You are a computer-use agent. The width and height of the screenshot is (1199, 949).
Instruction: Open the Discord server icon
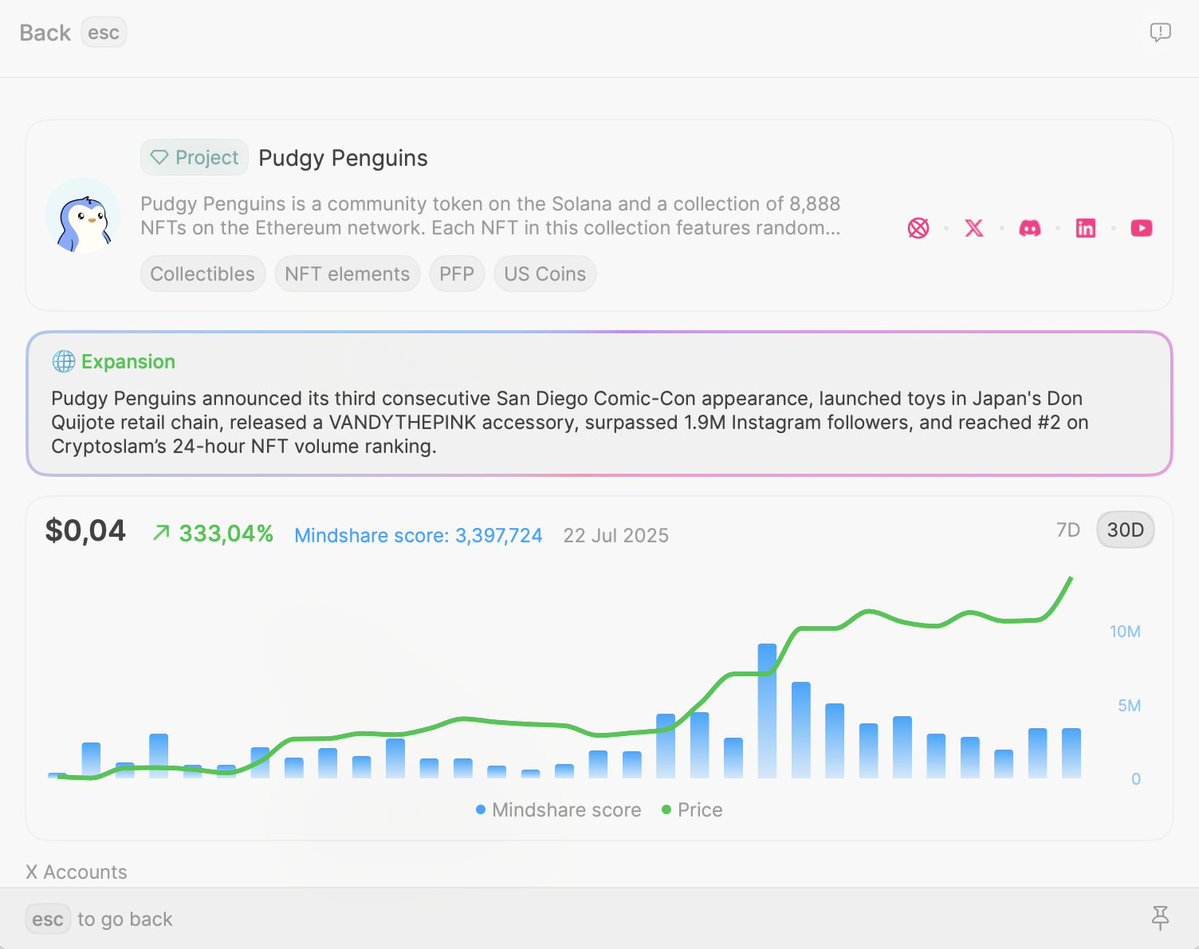1030,228
